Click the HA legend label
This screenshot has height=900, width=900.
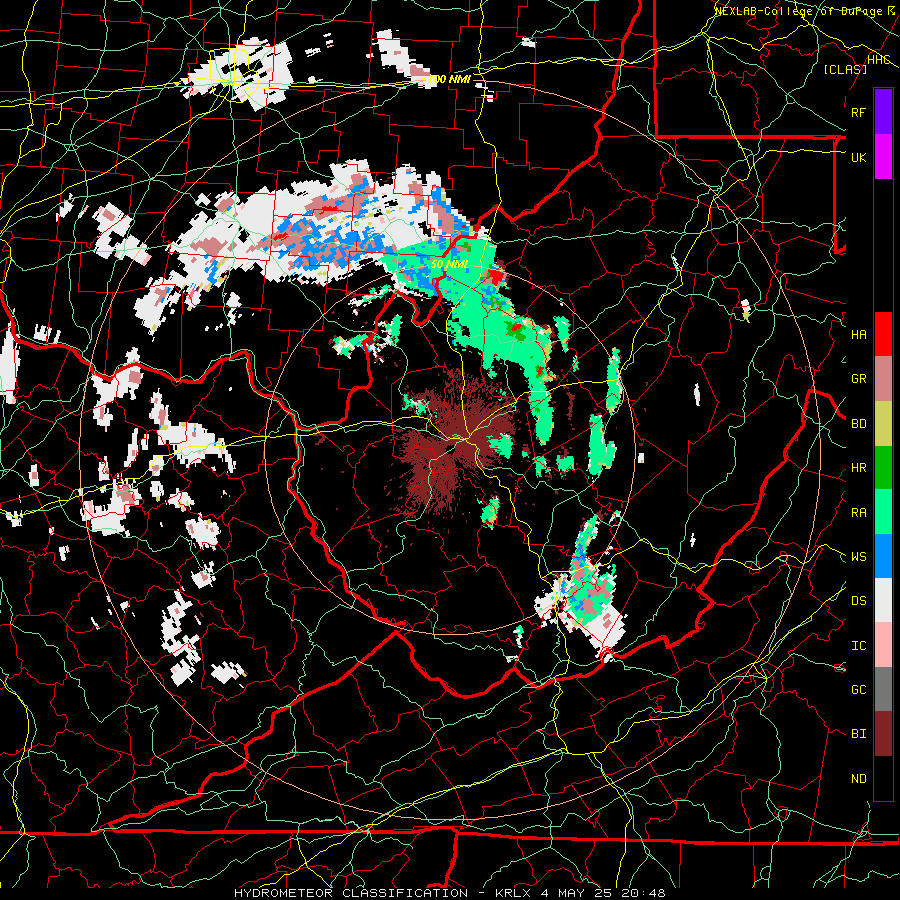(859, 335)
